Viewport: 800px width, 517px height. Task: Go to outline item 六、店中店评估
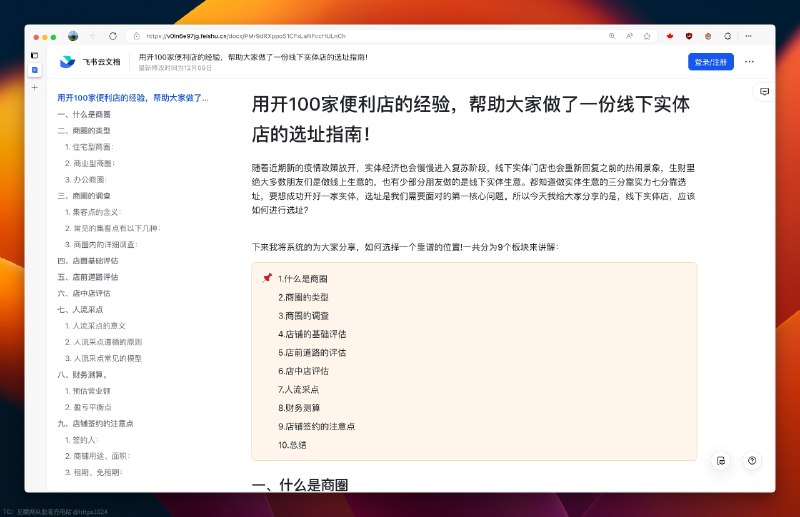[x=84, y=293]
